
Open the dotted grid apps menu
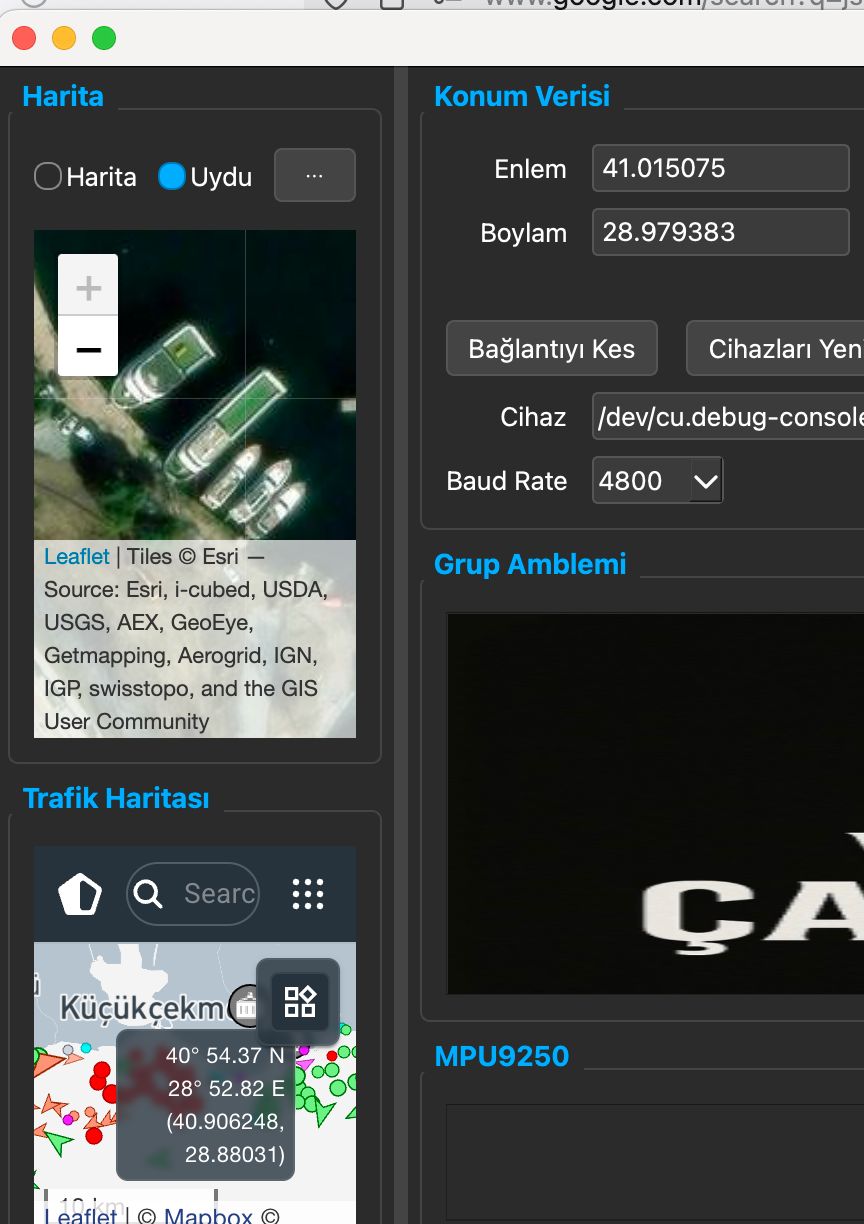pos(308,894)
